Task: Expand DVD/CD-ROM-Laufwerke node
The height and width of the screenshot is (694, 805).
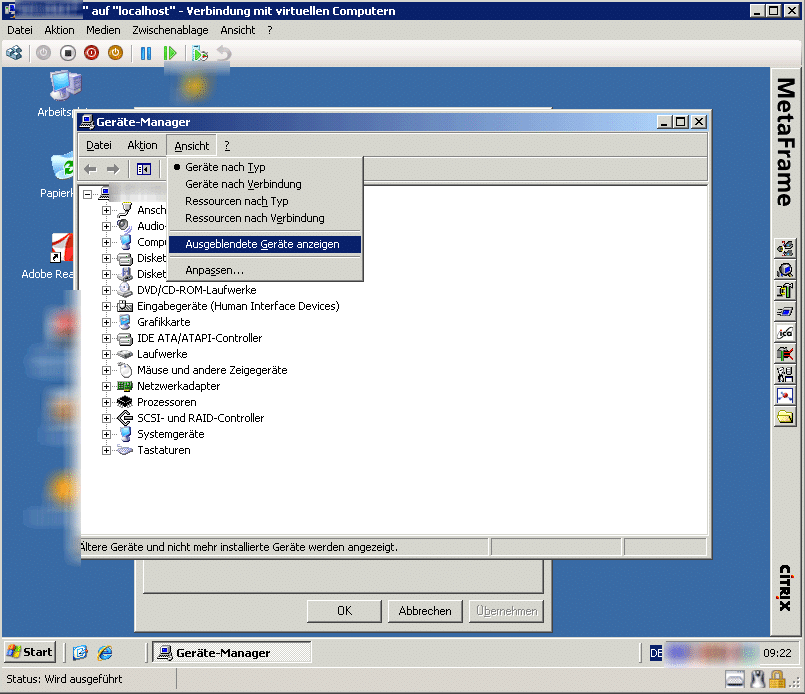Action: click(106, 291)
